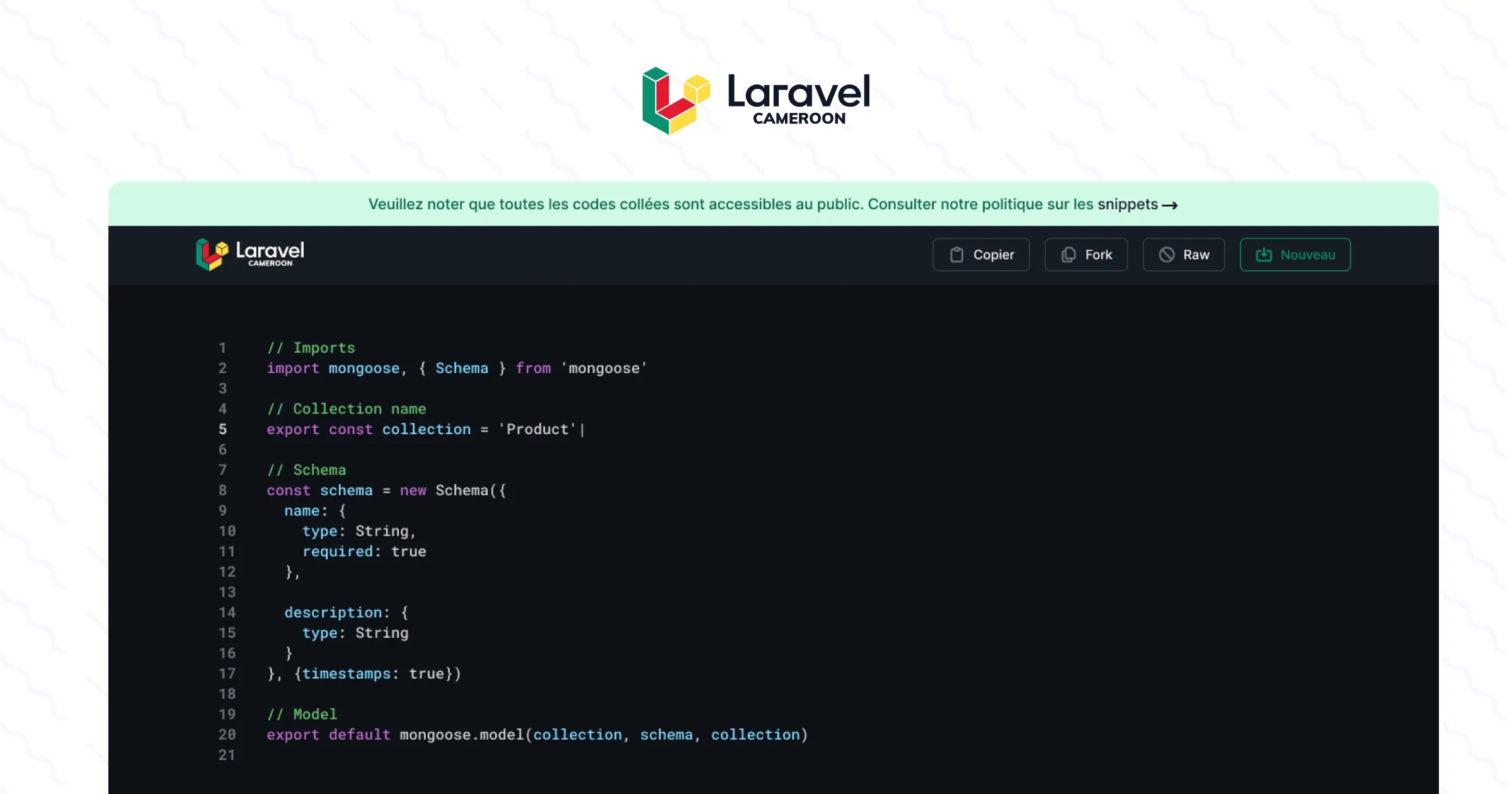Click the Fork button
Screen dimensions: 1512x794
pos(1085,255)
